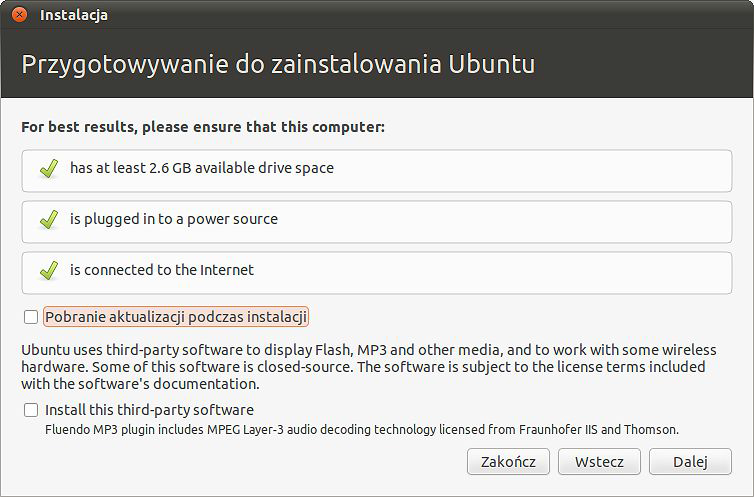This screenshot has width=754, height=497.
Task: Click the third-party software description paragraph
Action: coord(369,367)
